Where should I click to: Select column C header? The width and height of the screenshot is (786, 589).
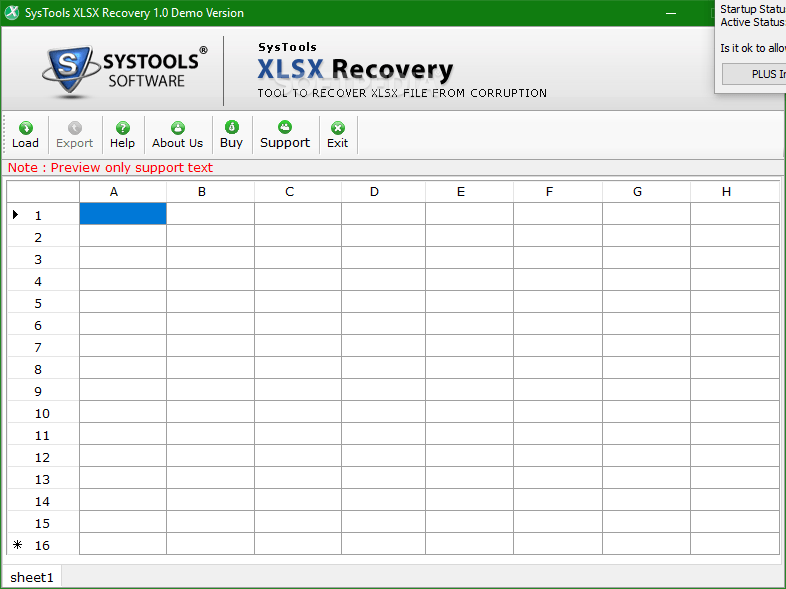298,191
